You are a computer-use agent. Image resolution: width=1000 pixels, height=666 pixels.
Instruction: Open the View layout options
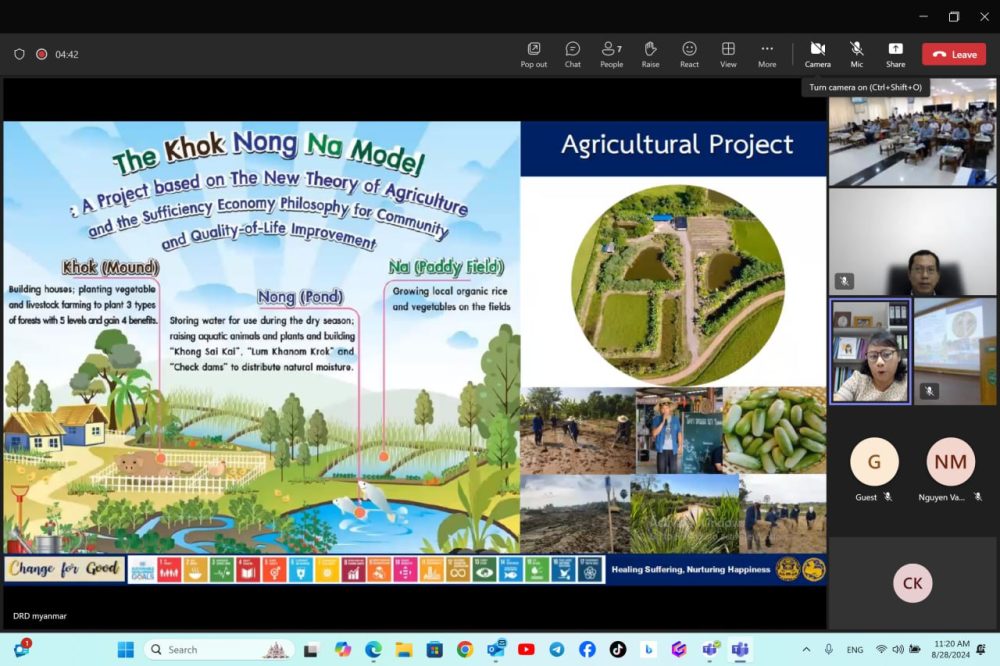pyautogui.click(x=728, y=54)
